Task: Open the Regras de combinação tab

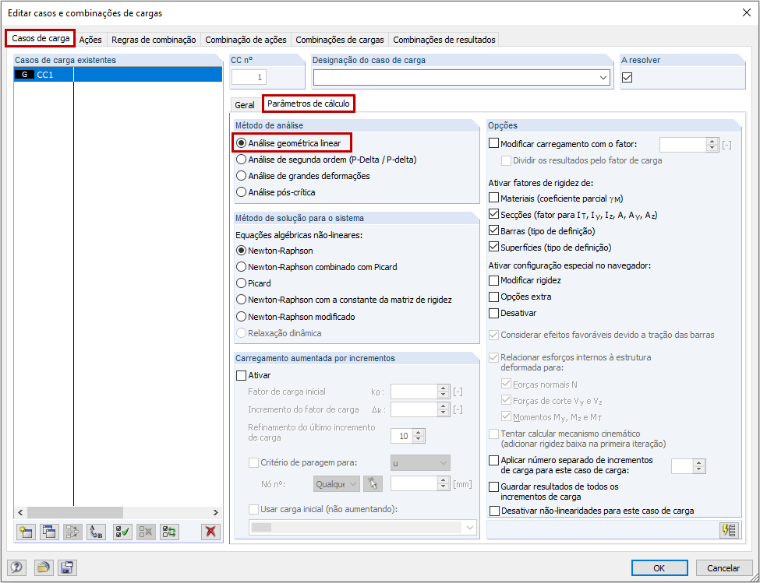Action: [154, 40]
